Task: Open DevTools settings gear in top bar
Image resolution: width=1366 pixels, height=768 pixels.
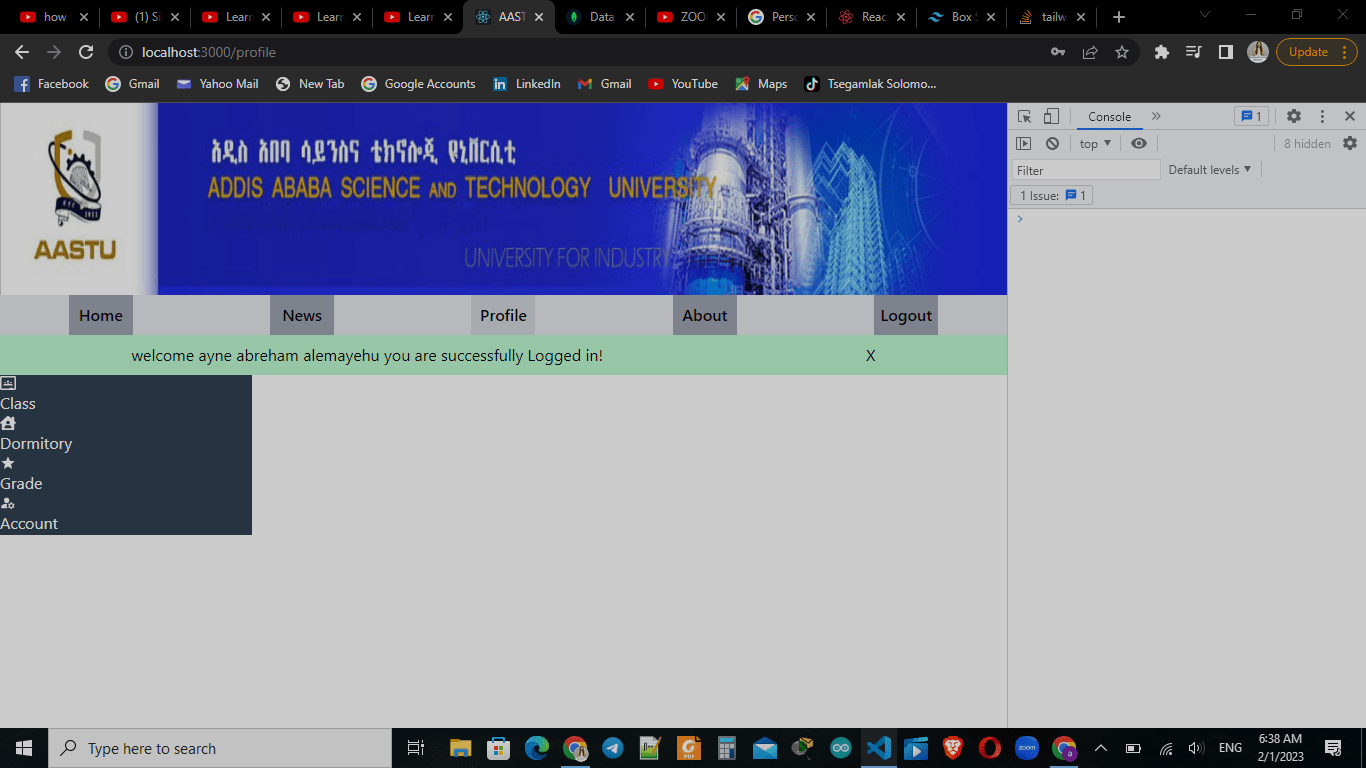Action: click(x=1294, y=116)
